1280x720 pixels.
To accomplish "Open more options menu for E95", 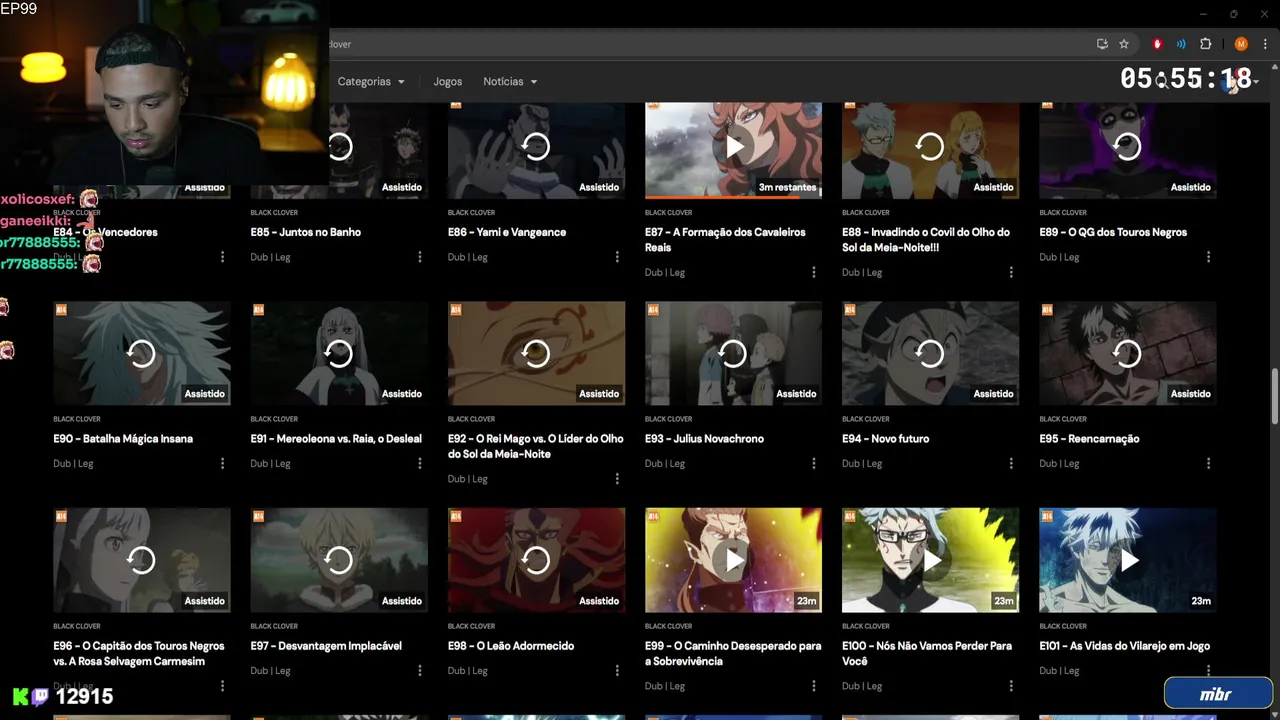I will 1208,463.
